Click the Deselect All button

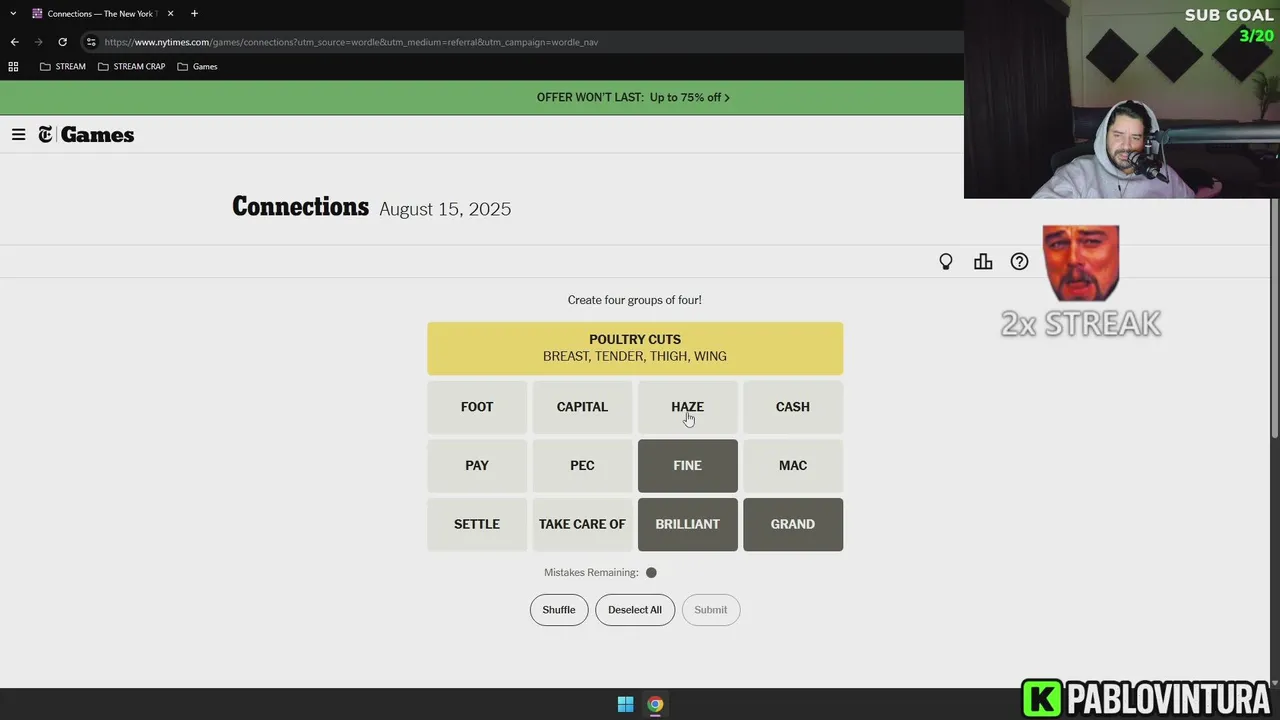(x=635, y=610)
